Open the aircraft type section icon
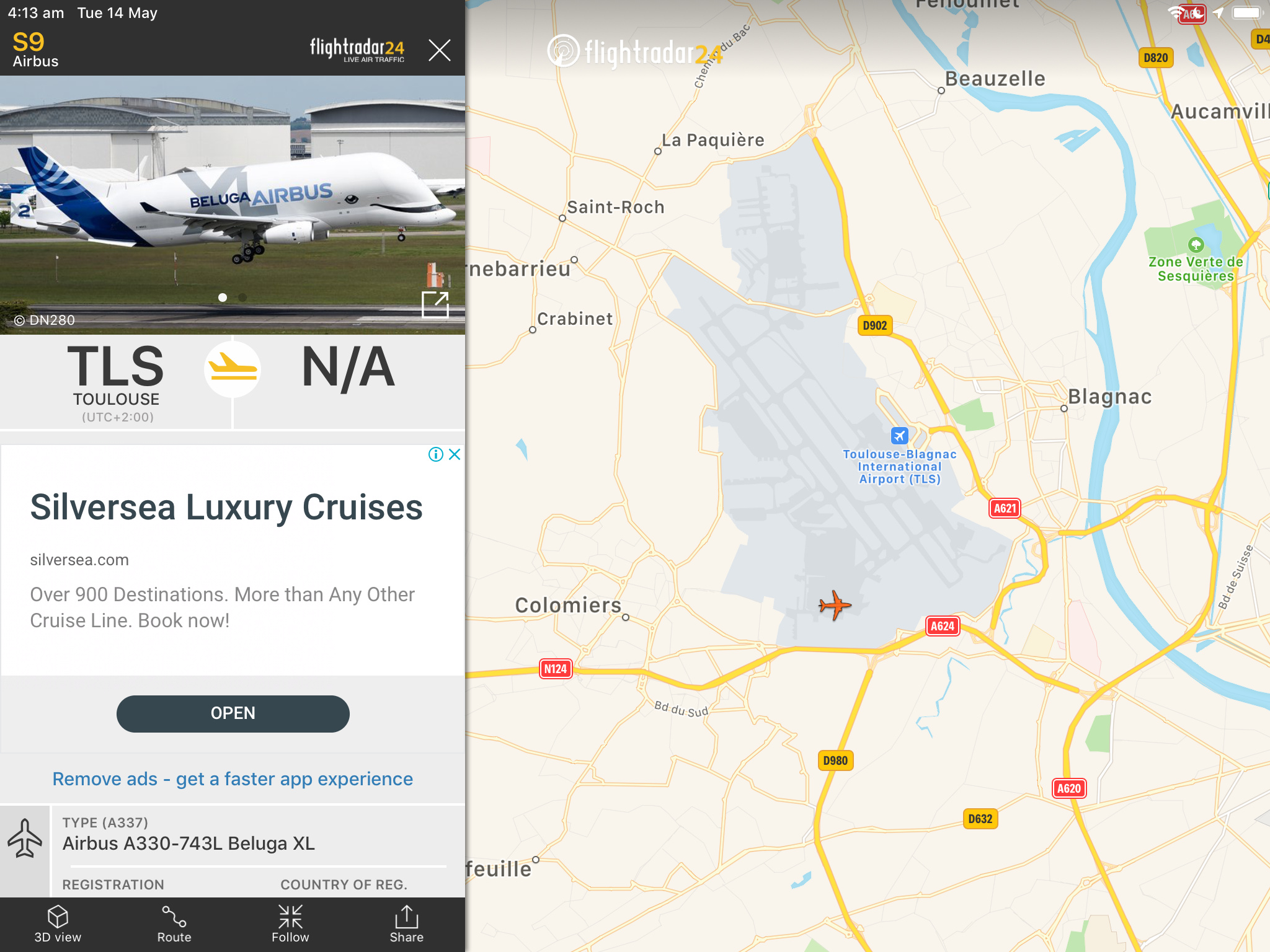 pyautogui.click(x=25, y=837)
